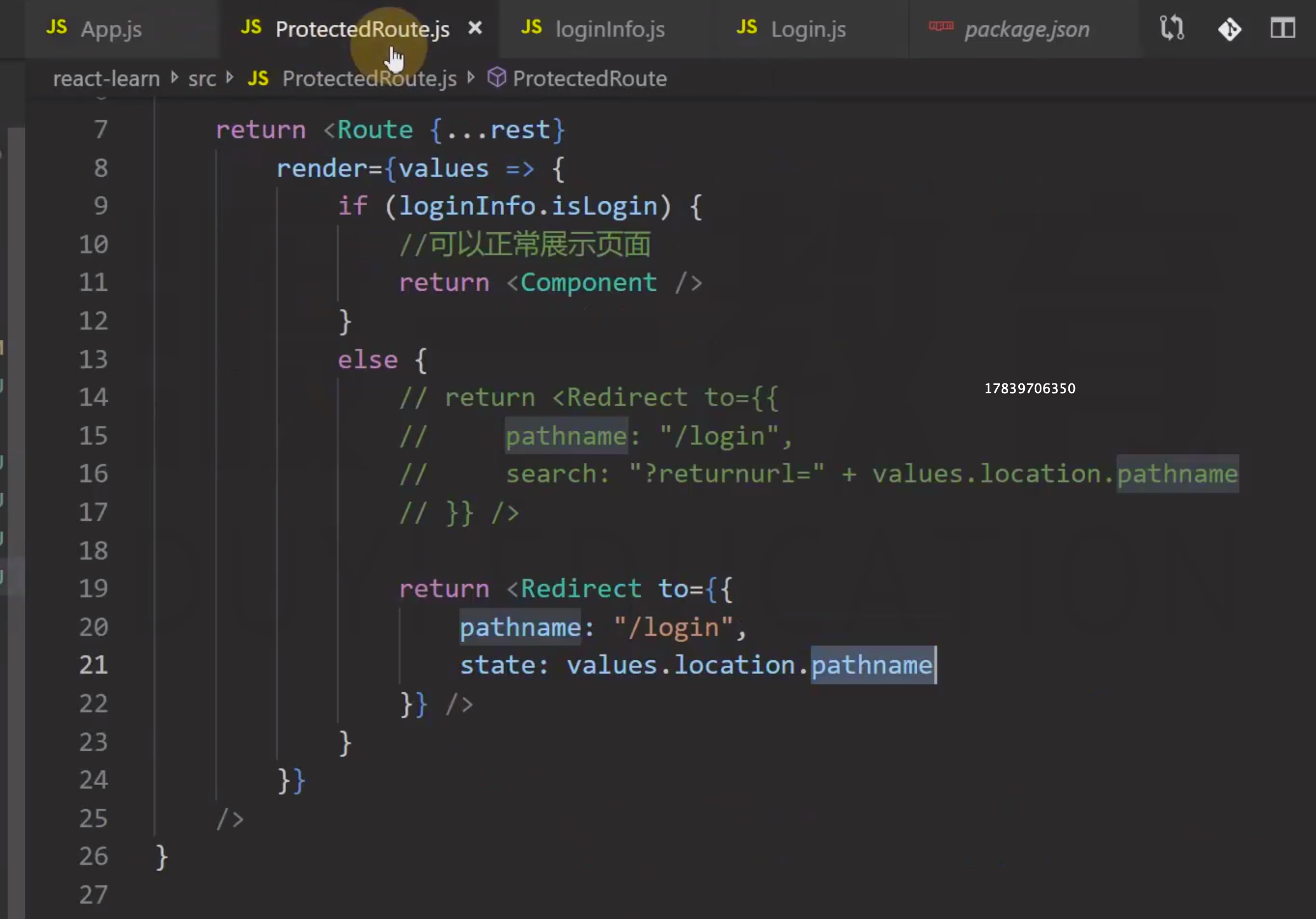Click the Split Editor icon

(x=1282, y=28)
